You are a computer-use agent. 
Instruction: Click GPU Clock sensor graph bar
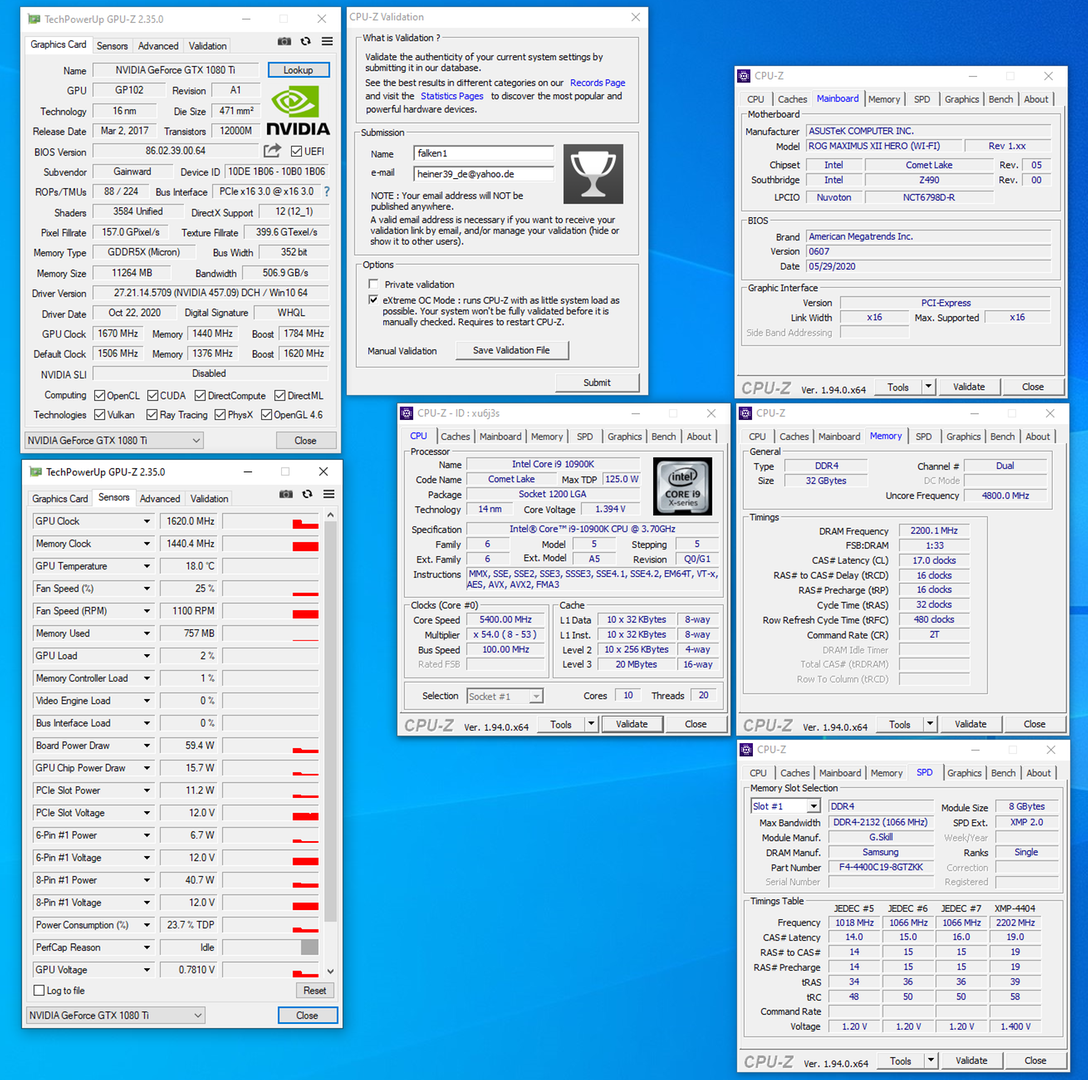(271, 521)
